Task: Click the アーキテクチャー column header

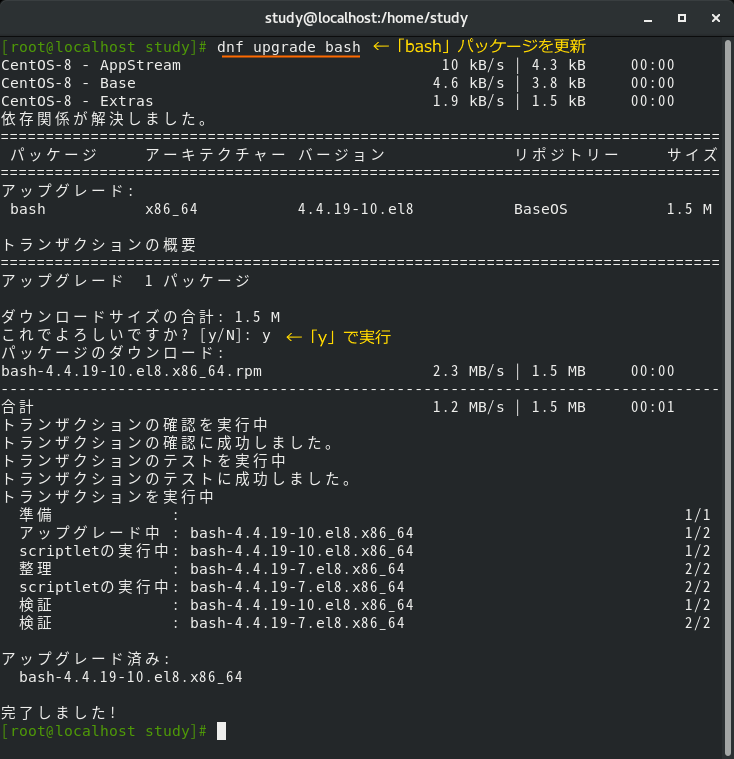Action: 215,155
